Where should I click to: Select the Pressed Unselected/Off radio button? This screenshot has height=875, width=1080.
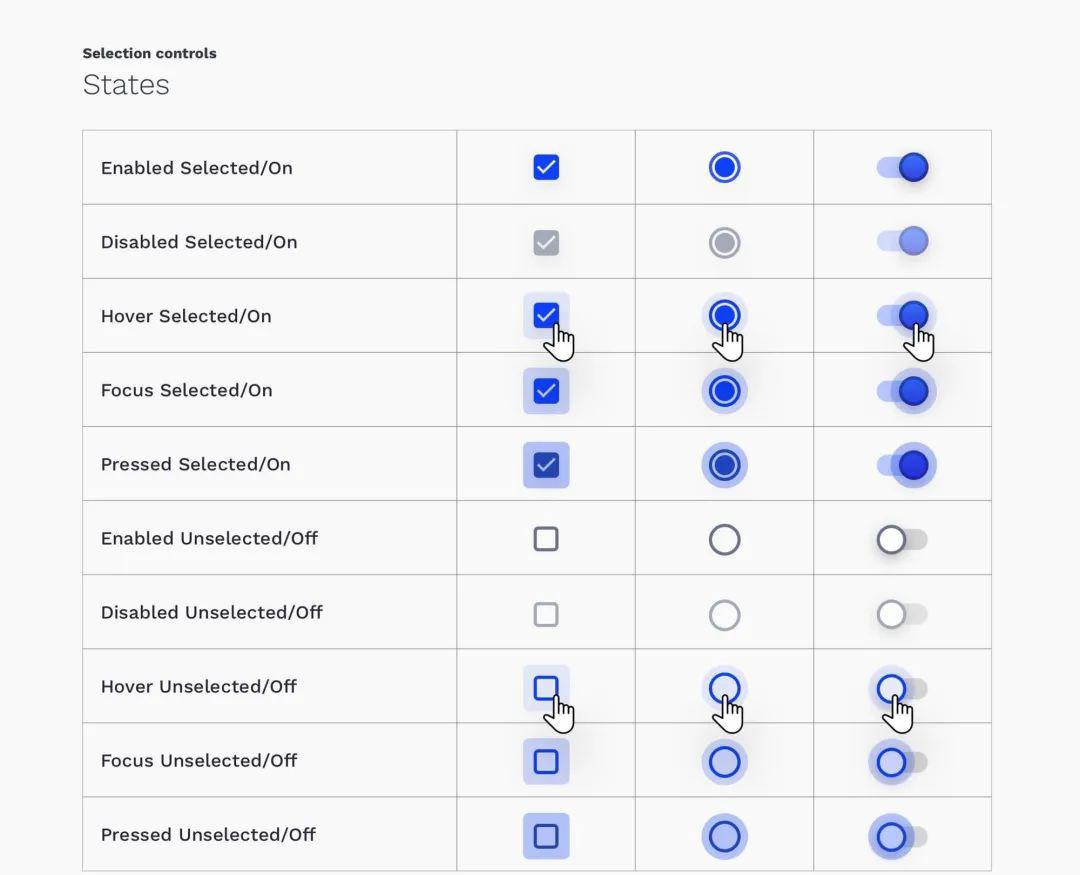tap(724, 836)
